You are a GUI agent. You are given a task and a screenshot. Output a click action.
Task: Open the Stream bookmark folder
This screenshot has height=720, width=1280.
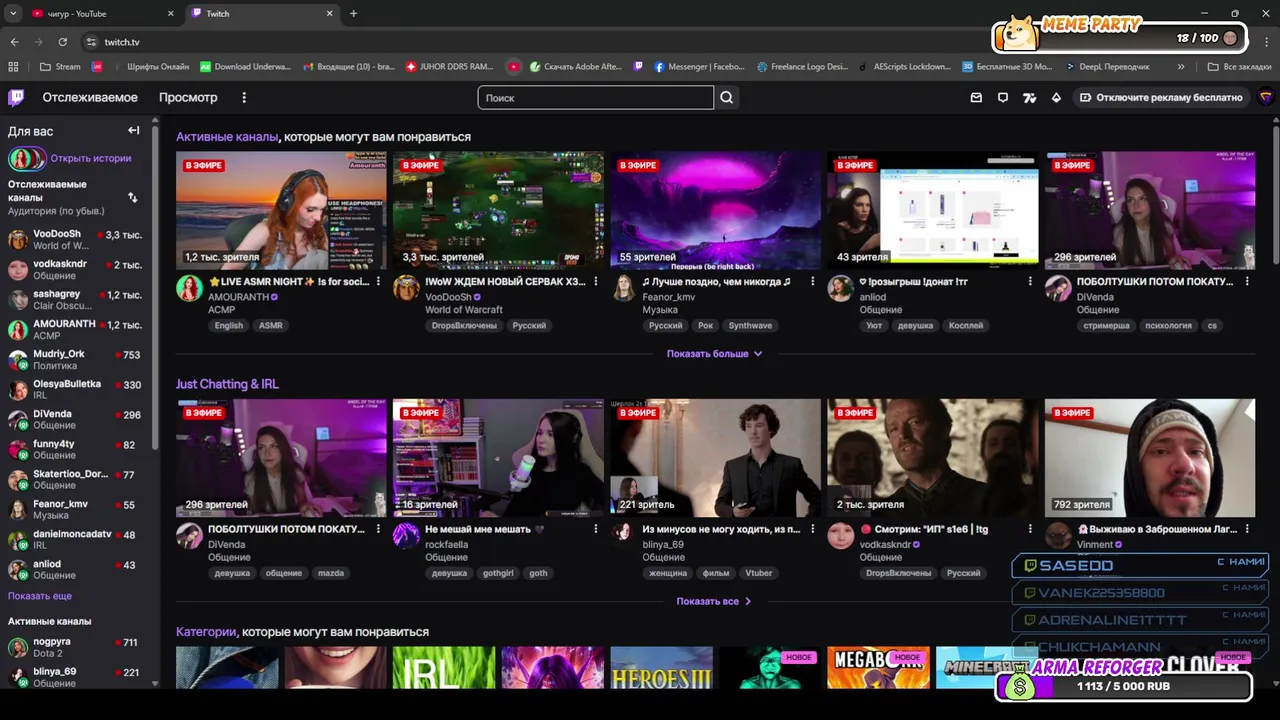tap(60, 67)
